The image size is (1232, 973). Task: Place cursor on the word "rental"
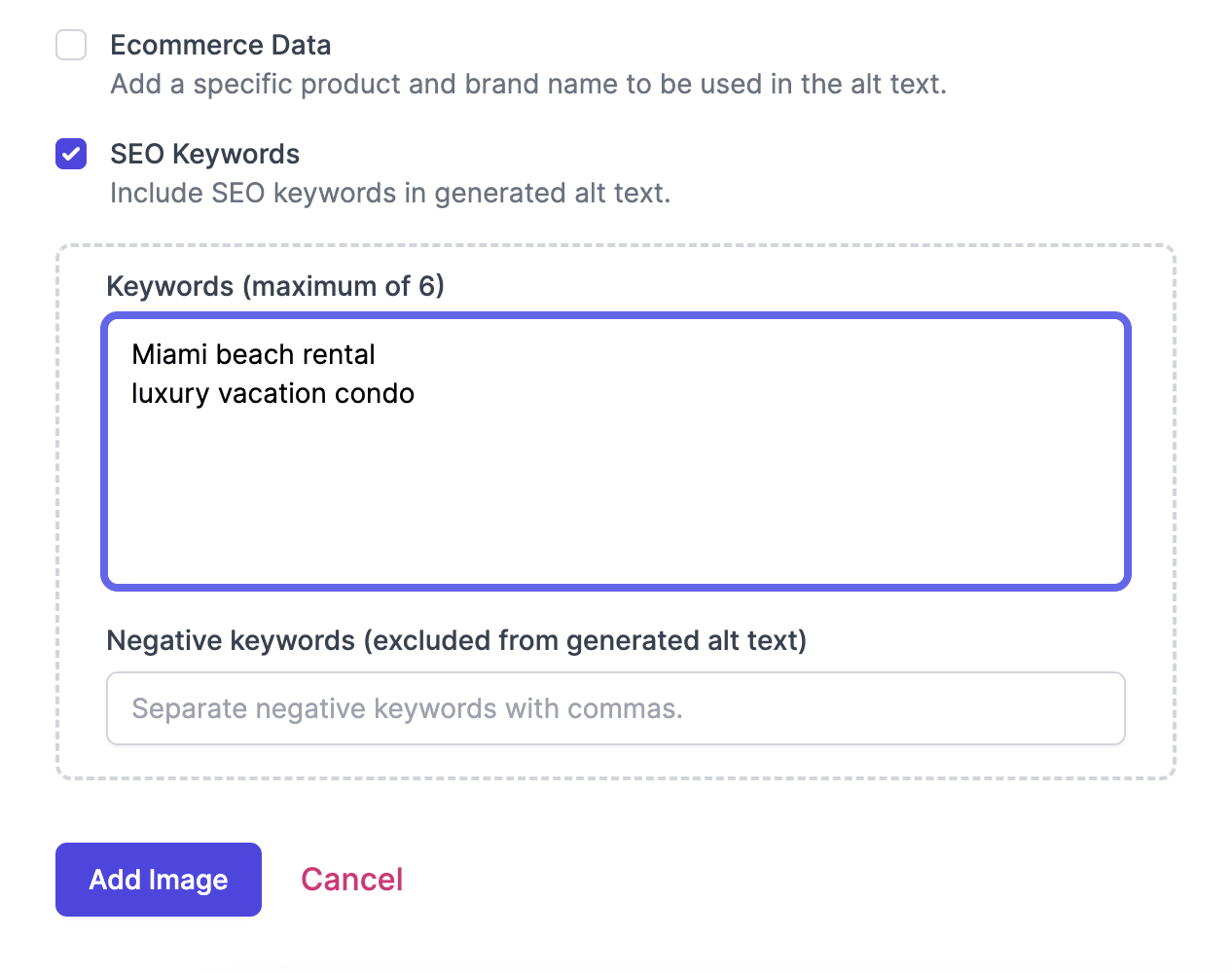click(x=338, y=354)
